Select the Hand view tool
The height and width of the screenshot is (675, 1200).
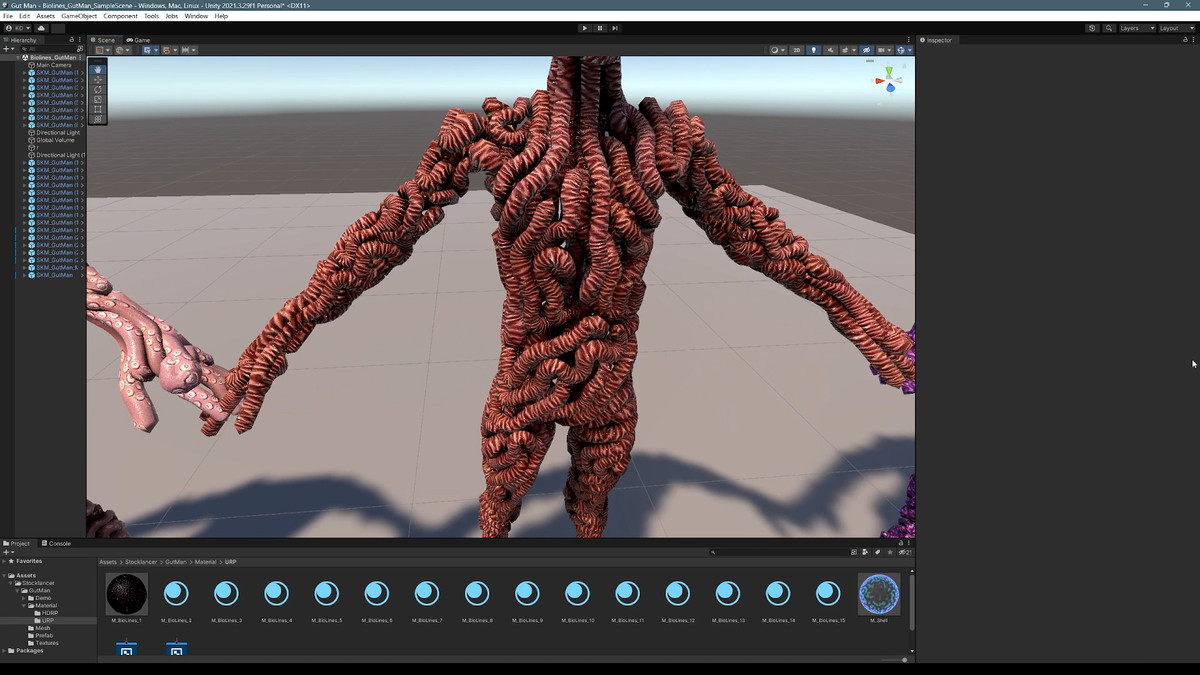pos(97,70)
